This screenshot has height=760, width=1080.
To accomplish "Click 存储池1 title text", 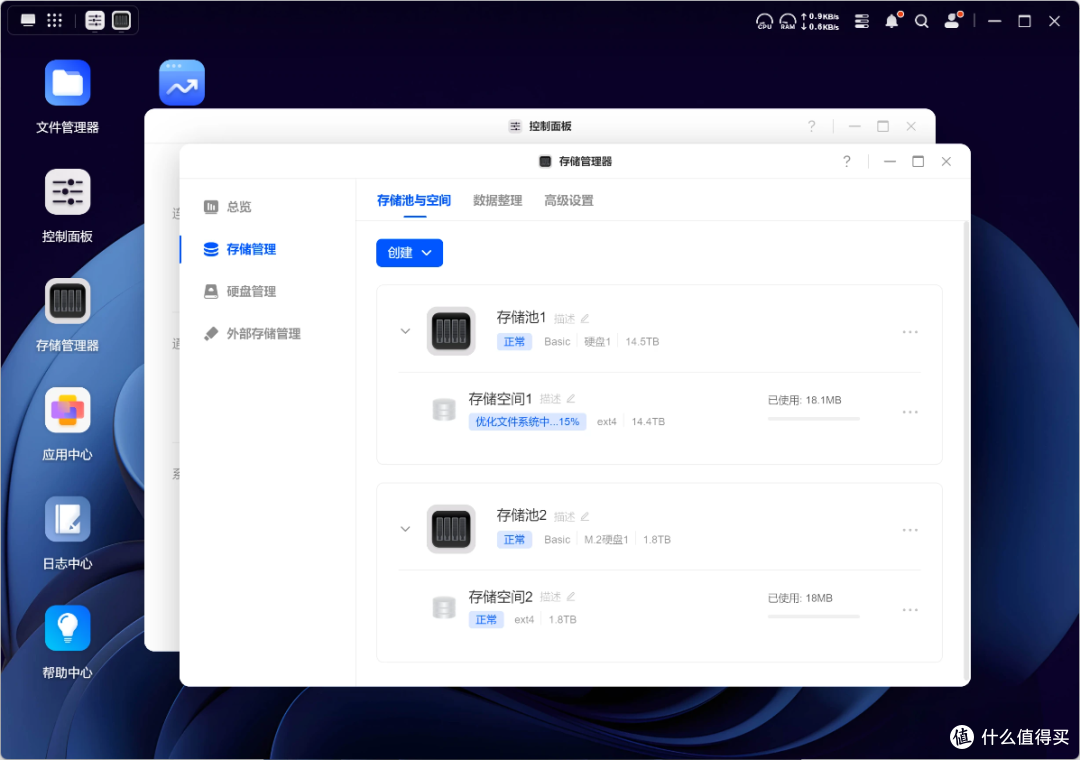I will [x=521, y=317].
